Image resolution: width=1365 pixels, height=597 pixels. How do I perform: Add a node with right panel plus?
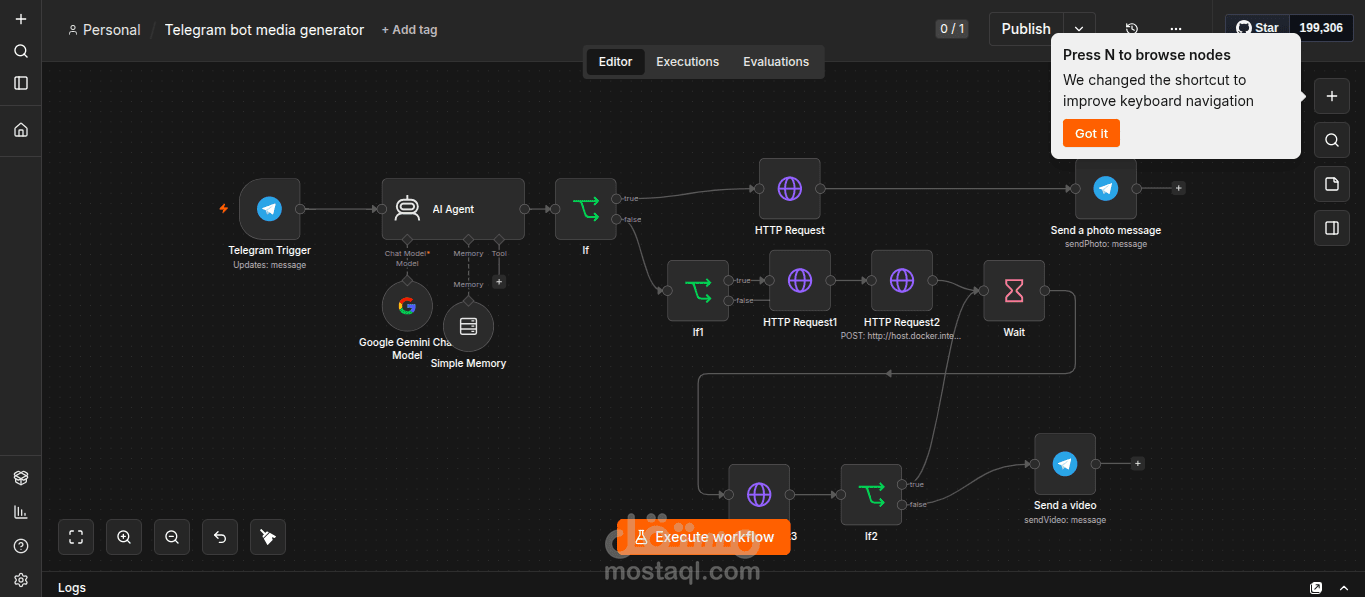click(1332, 97)
